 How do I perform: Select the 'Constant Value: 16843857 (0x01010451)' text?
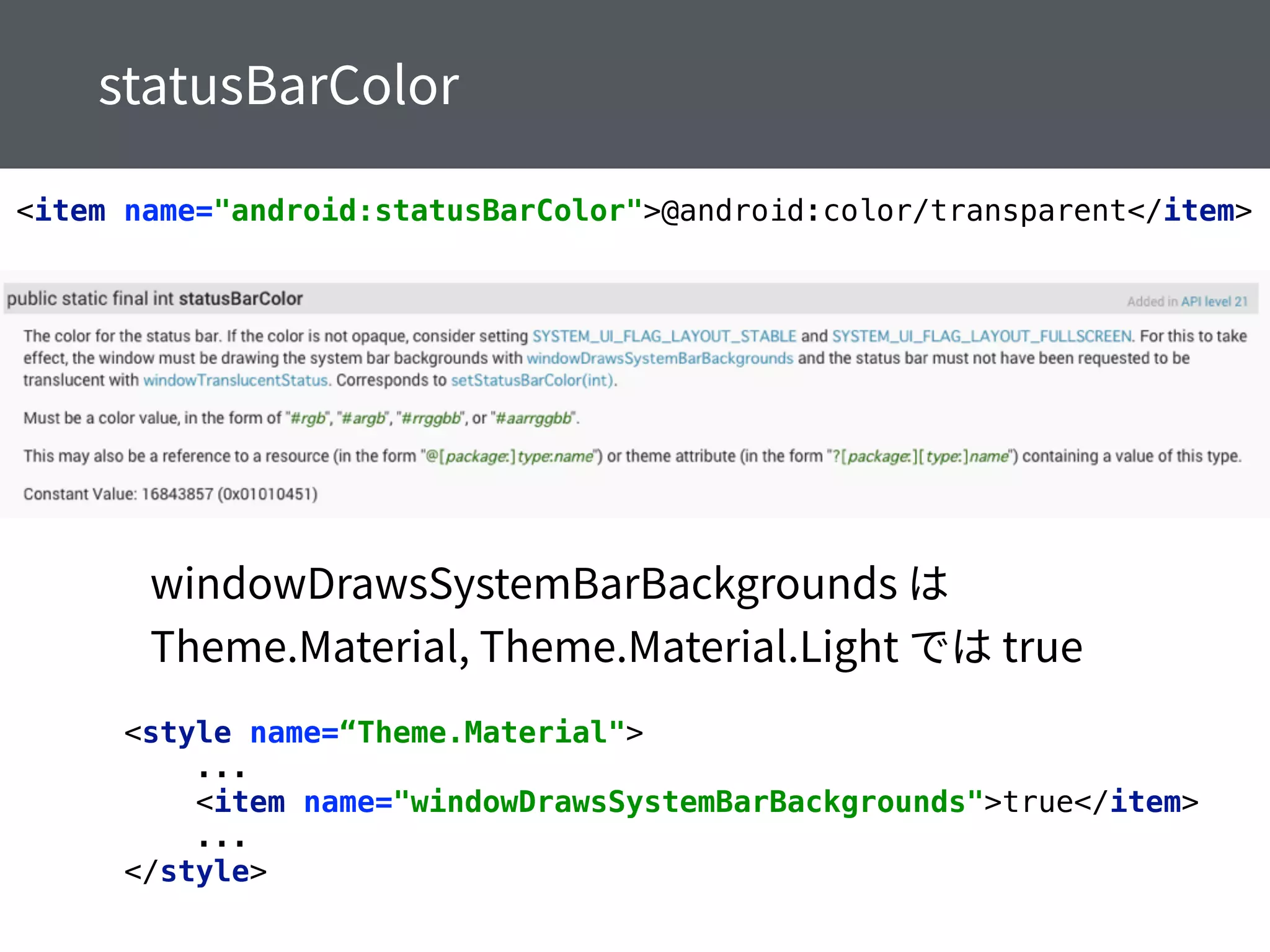(x=171, y=494)
